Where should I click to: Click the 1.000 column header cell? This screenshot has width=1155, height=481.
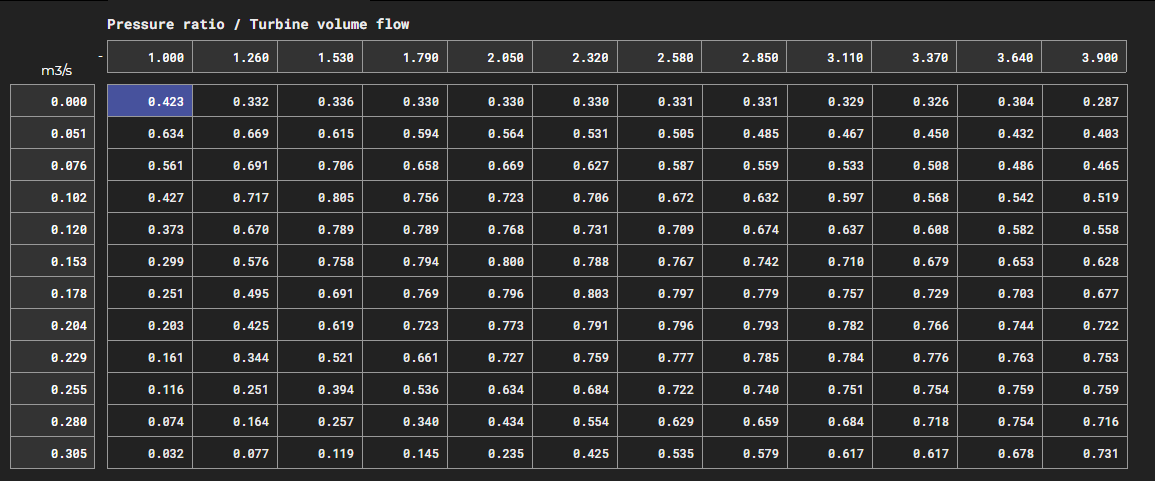[150, 57]
